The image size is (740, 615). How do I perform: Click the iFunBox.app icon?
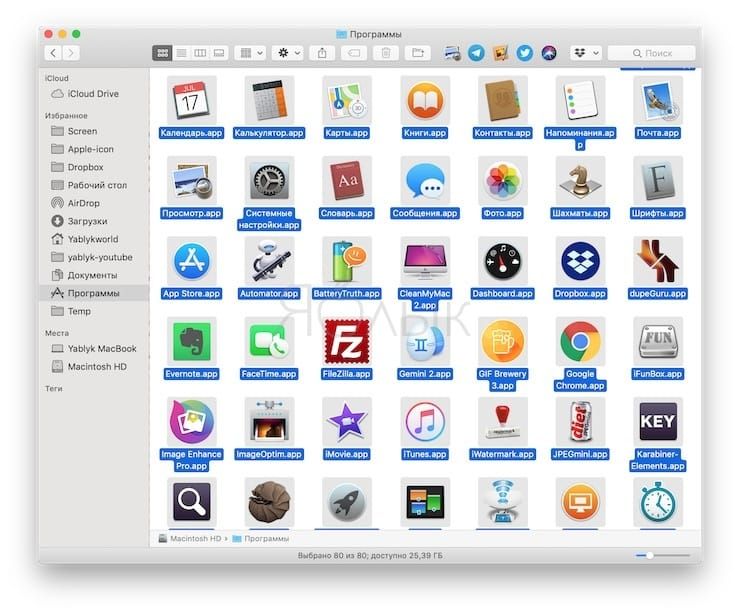click(x=658, y=341)
